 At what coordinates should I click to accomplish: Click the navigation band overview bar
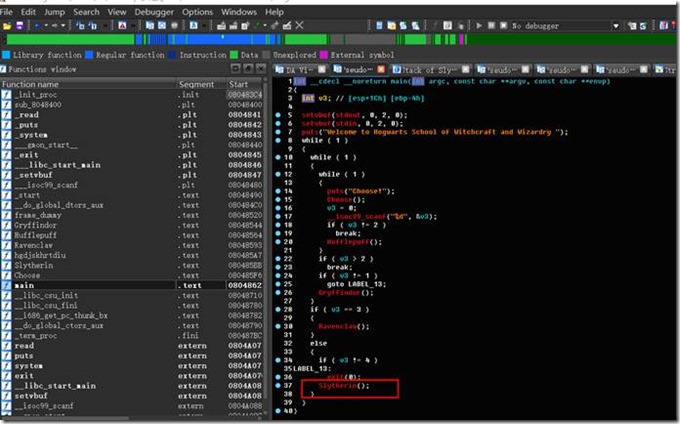click(340, 40)
